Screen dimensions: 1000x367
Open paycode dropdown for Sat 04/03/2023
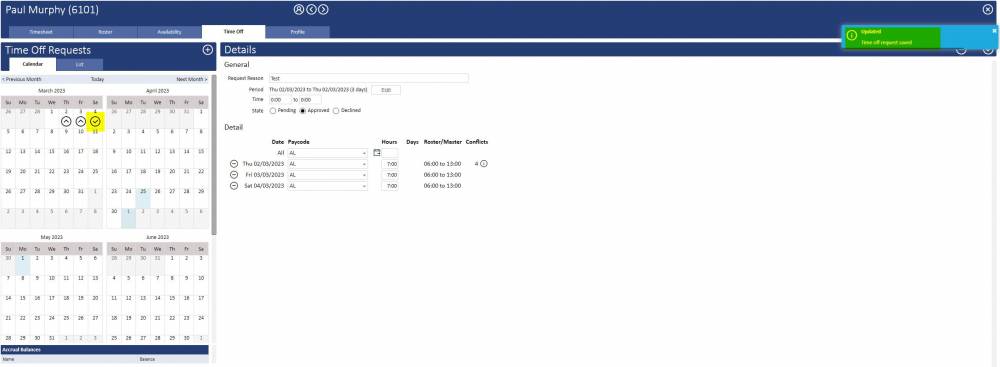328,186
